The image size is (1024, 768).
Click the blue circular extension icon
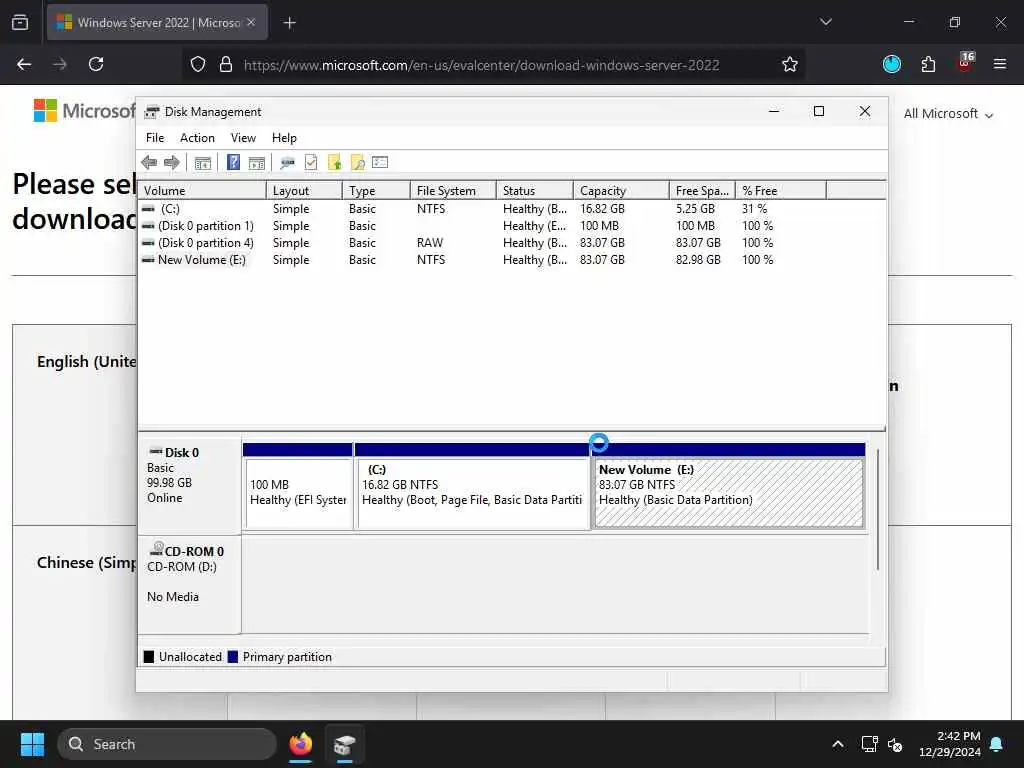(x=891, y=64)
